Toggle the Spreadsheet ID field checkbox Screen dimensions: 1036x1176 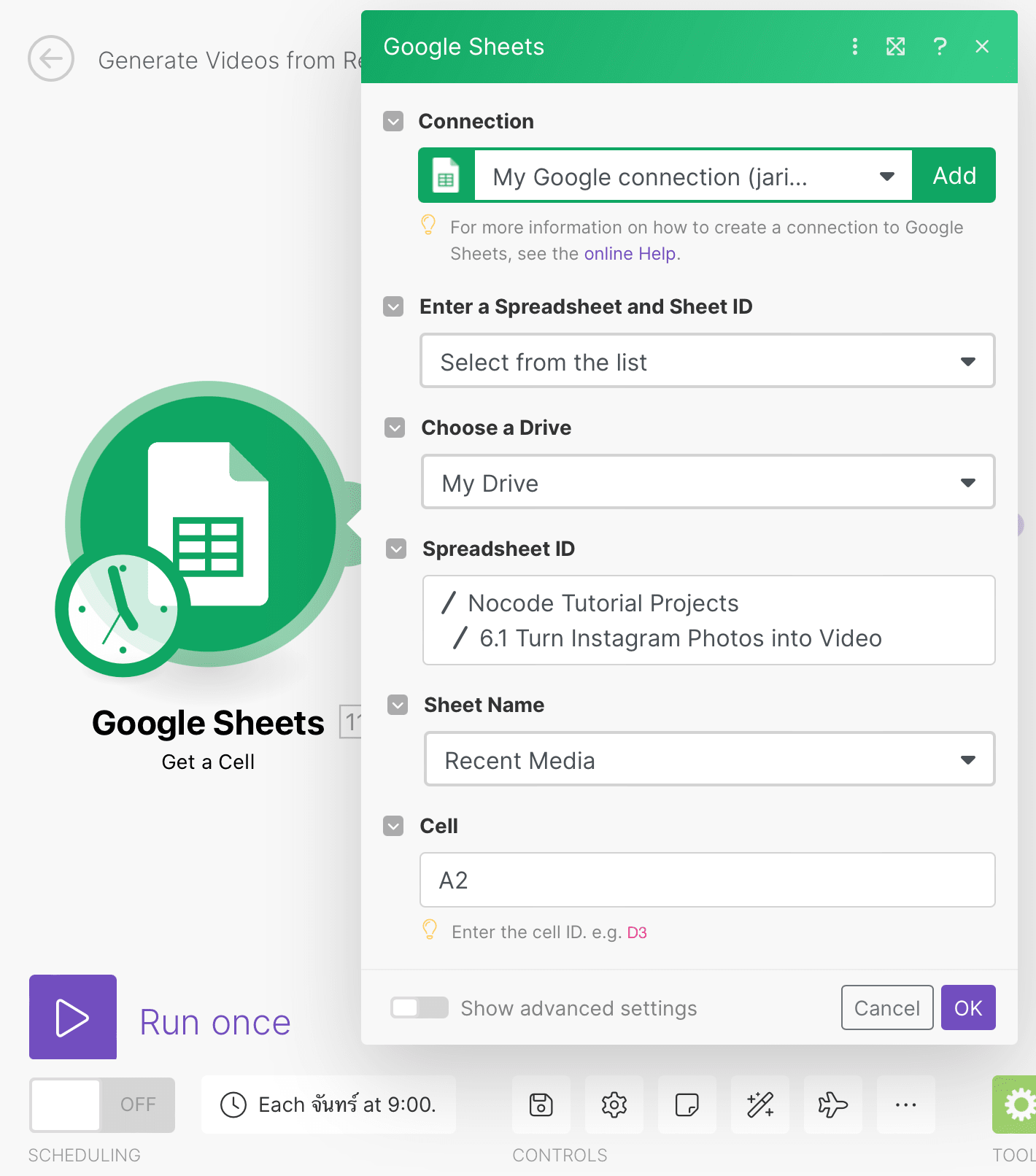coord(396,549)
